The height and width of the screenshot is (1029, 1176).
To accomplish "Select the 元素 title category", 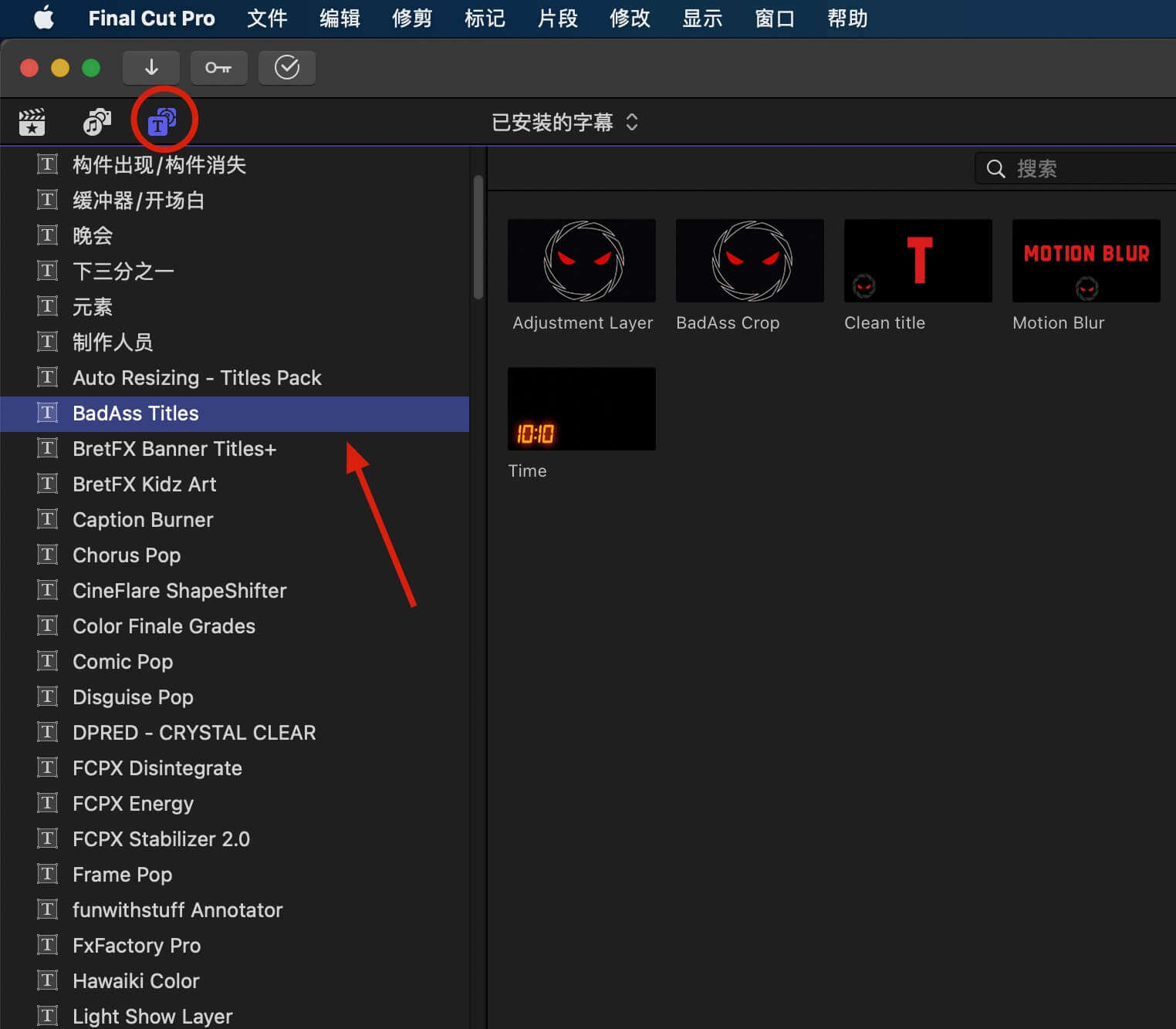I will click(x=235, y=306).
